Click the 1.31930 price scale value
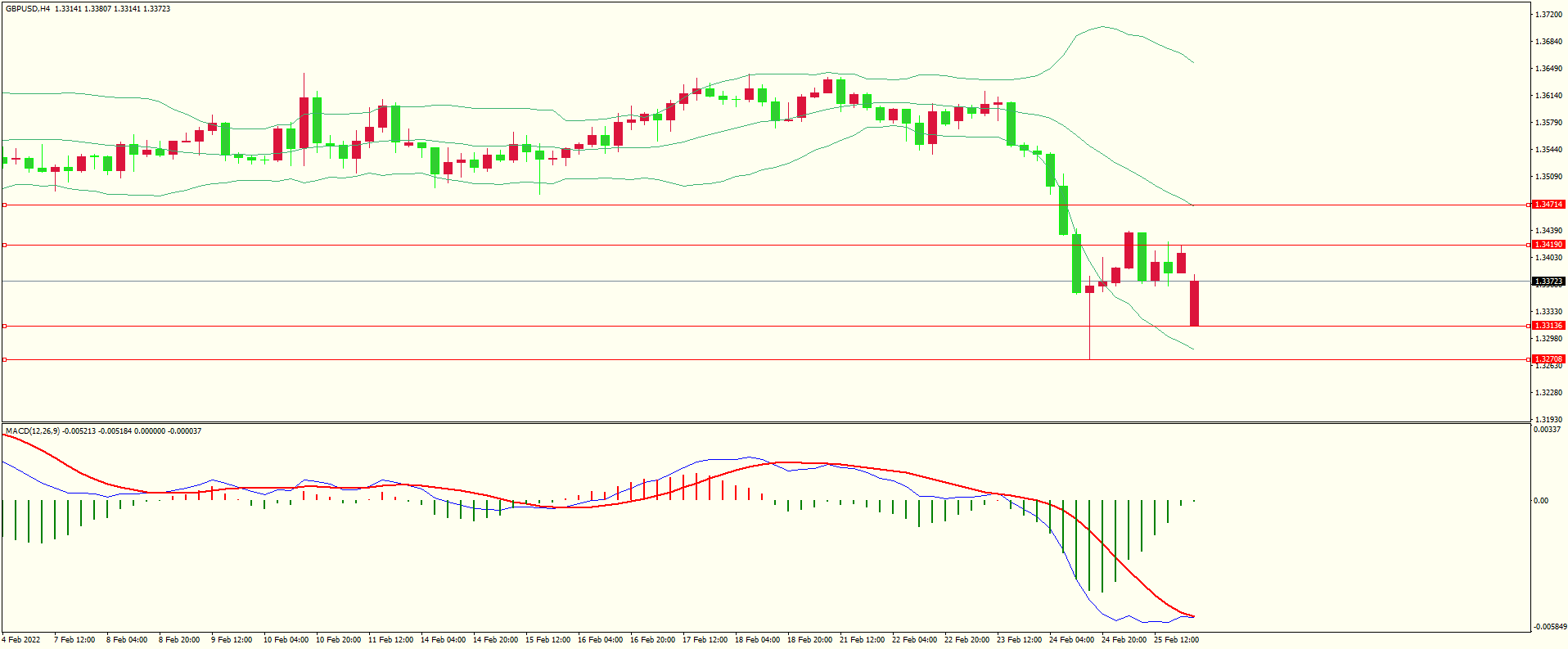This screenshot has width=1568, height=649. point(1548,420)
